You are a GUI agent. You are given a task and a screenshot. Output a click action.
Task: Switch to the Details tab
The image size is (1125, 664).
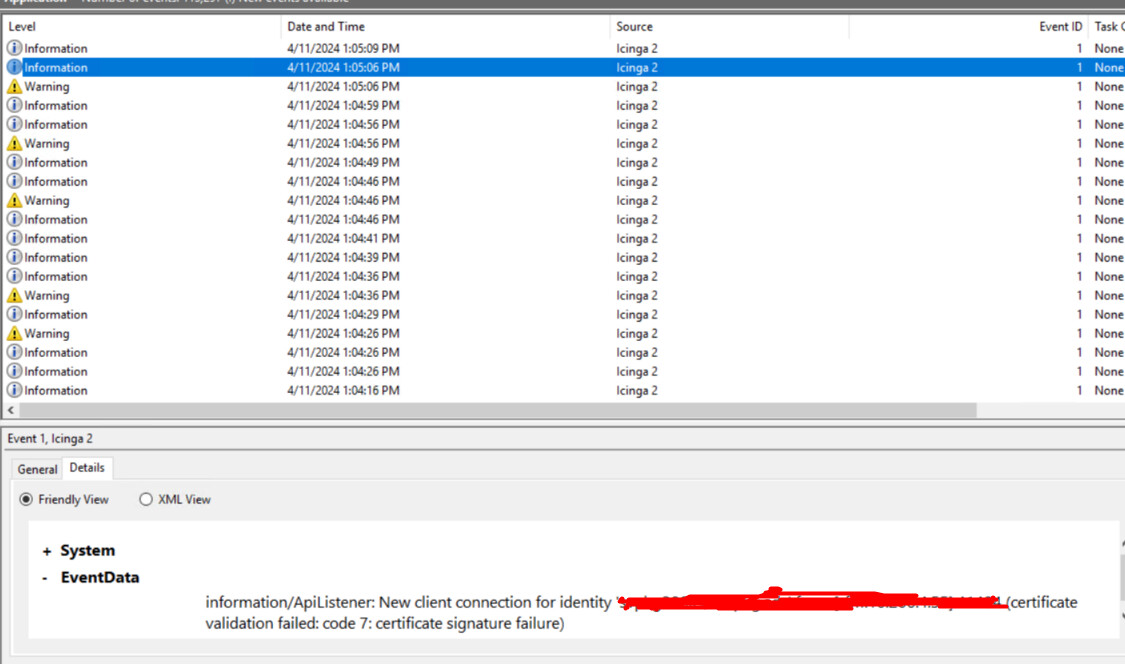click(x=87, y=468)
